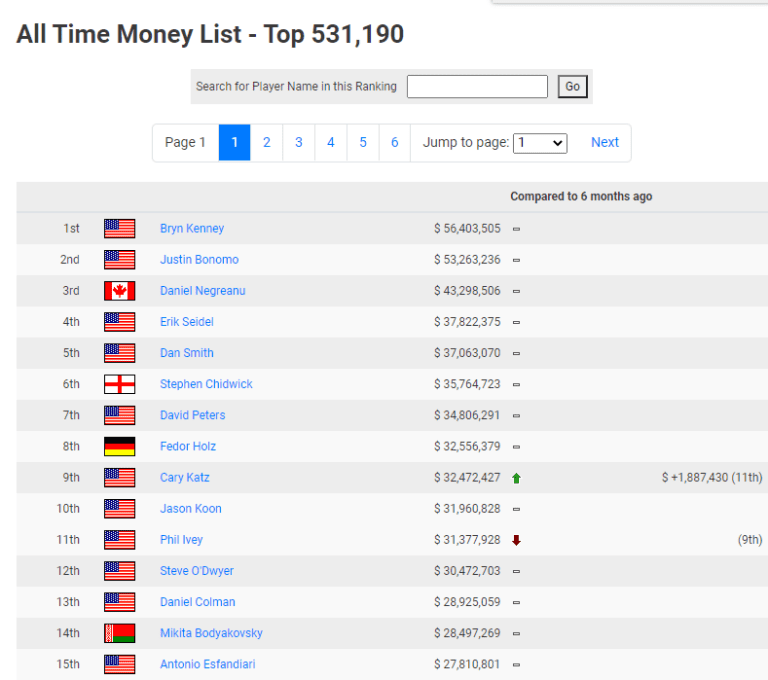Click the active page 1 button

pos(234,142)
